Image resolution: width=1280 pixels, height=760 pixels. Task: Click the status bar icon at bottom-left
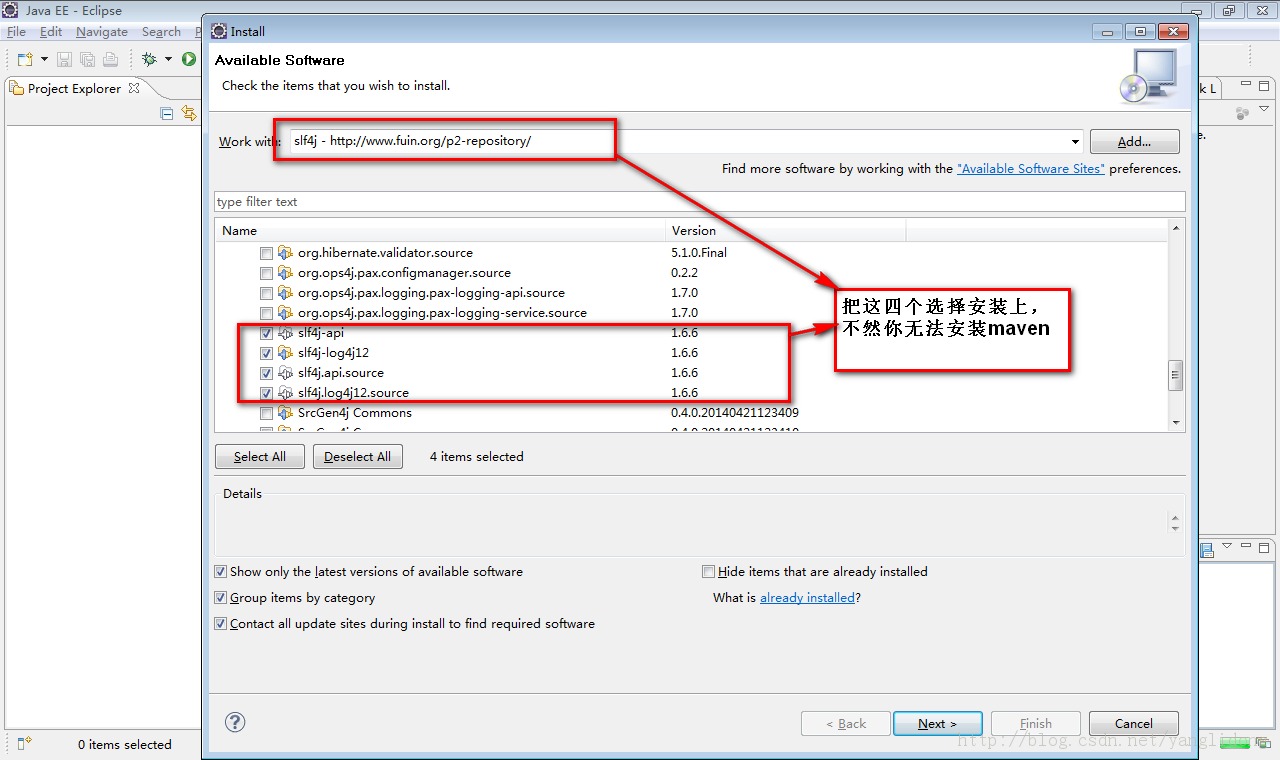pos(25,743)
